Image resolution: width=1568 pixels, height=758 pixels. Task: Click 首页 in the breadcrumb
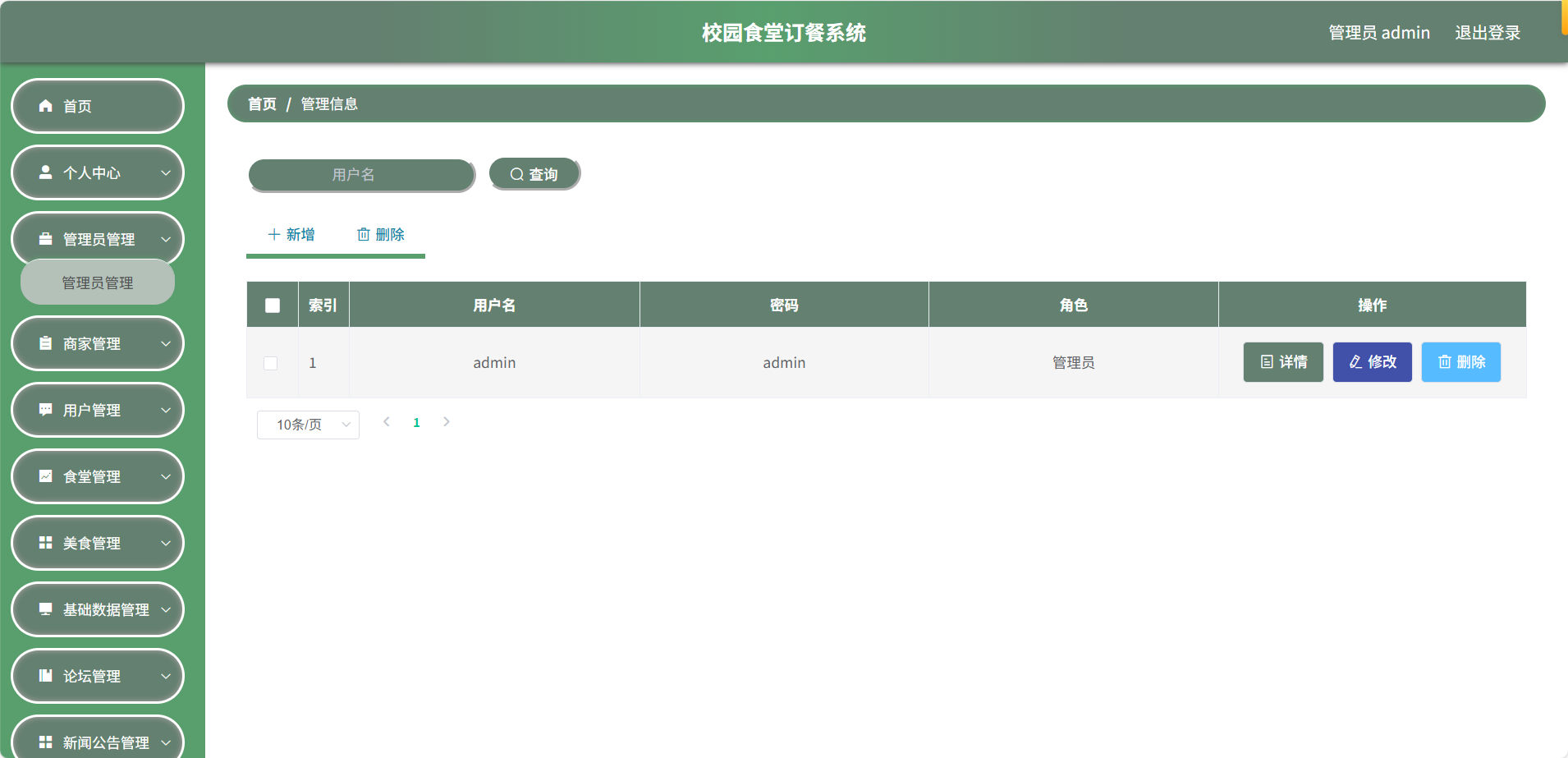pos(262,104)
